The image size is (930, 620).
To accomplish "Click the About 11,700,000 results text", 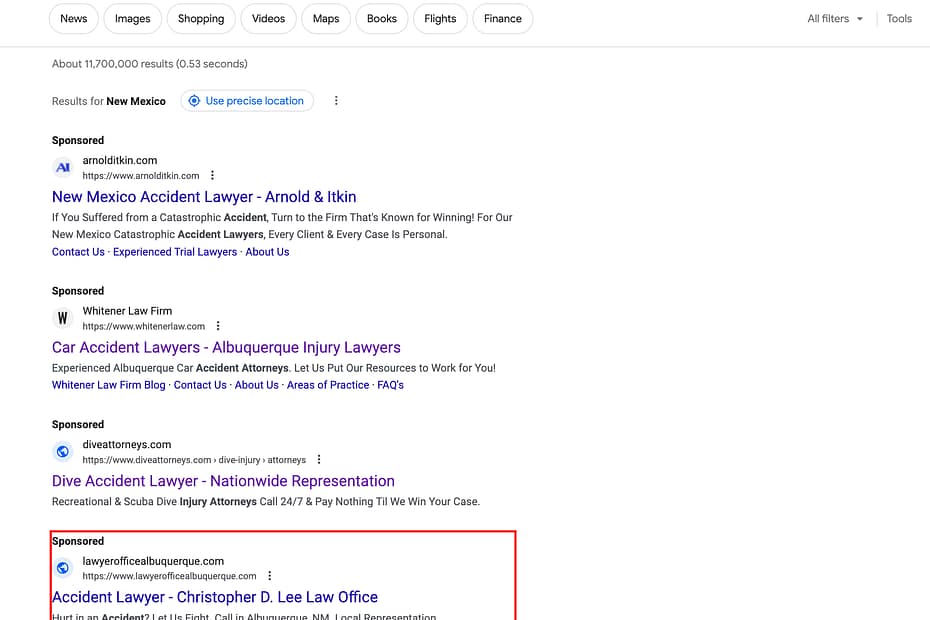I will [x=149, y=63].
